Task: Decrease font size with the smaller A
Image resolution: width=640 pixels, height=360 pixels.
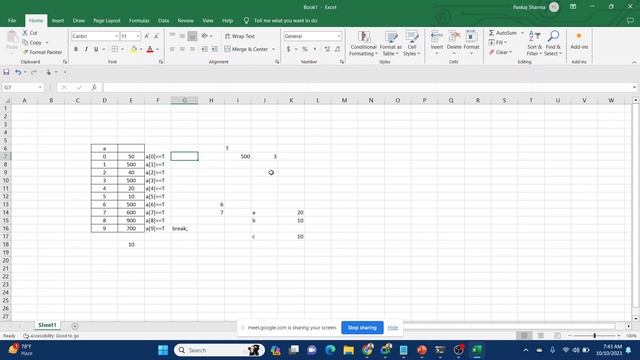Action: [156, 36]
